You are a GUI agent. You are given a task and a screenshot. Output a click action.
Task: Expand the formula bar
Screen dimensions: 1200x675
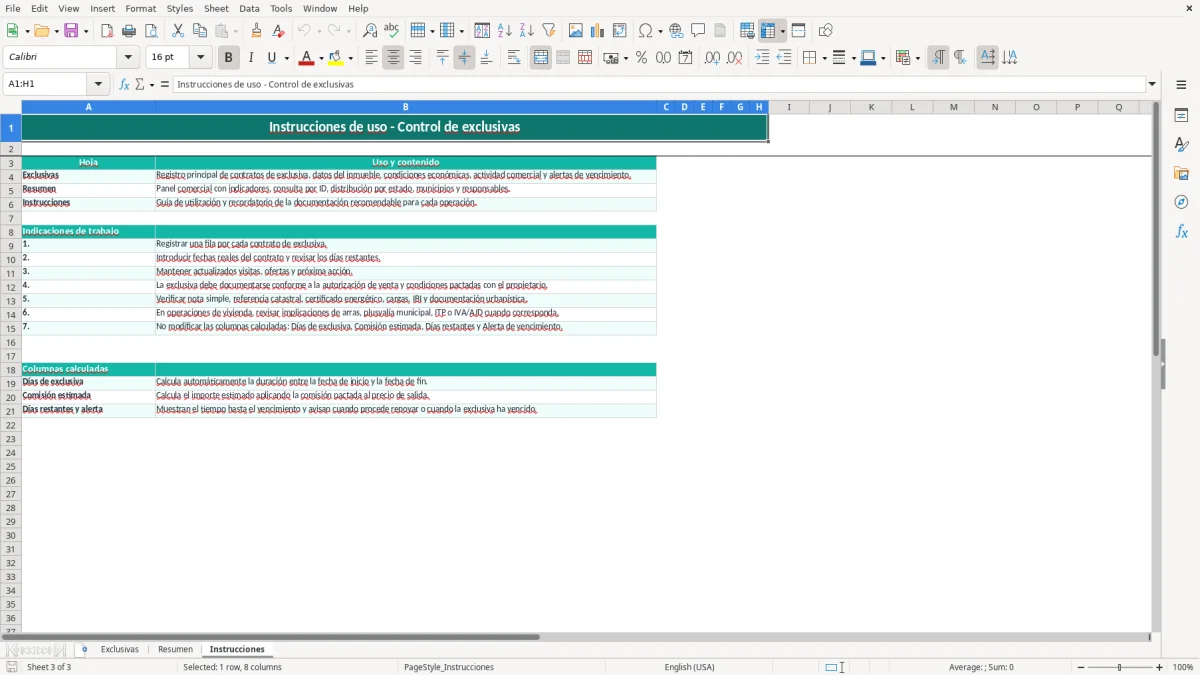(x=1152, y=85)
